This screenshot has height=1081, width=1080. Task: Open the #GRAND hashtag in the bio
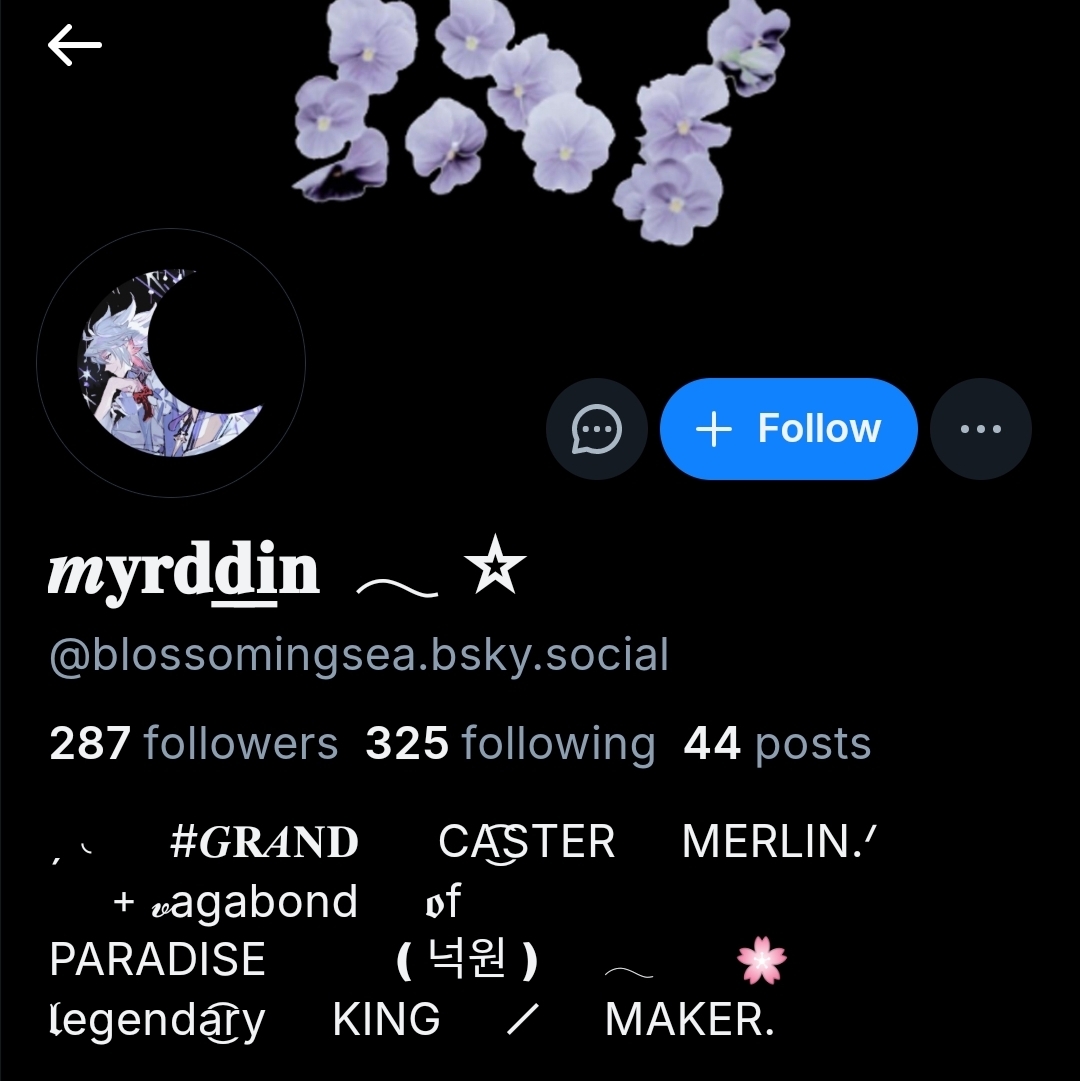(x=264, y=842)
